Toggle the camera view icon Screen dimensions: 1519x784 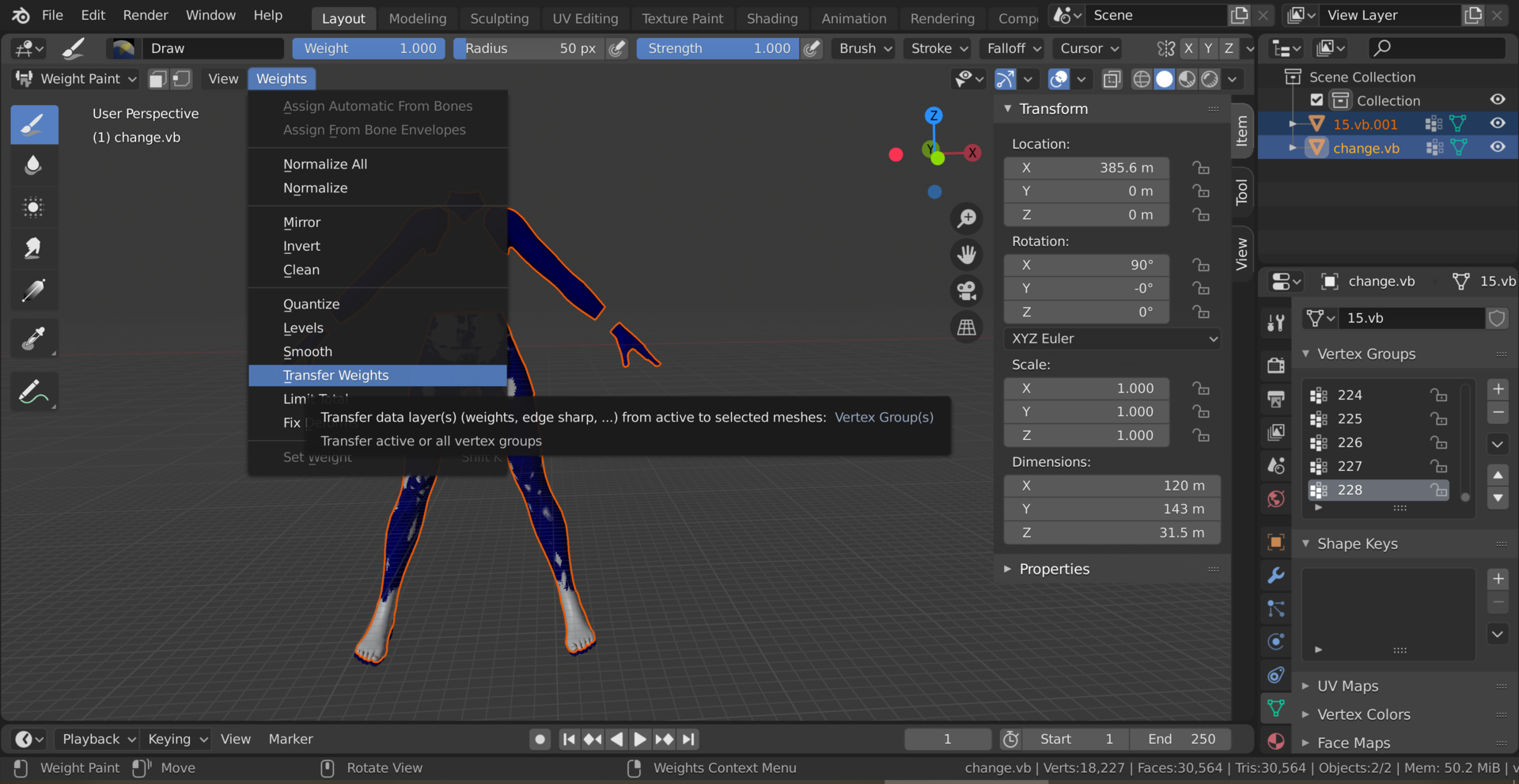967,290
